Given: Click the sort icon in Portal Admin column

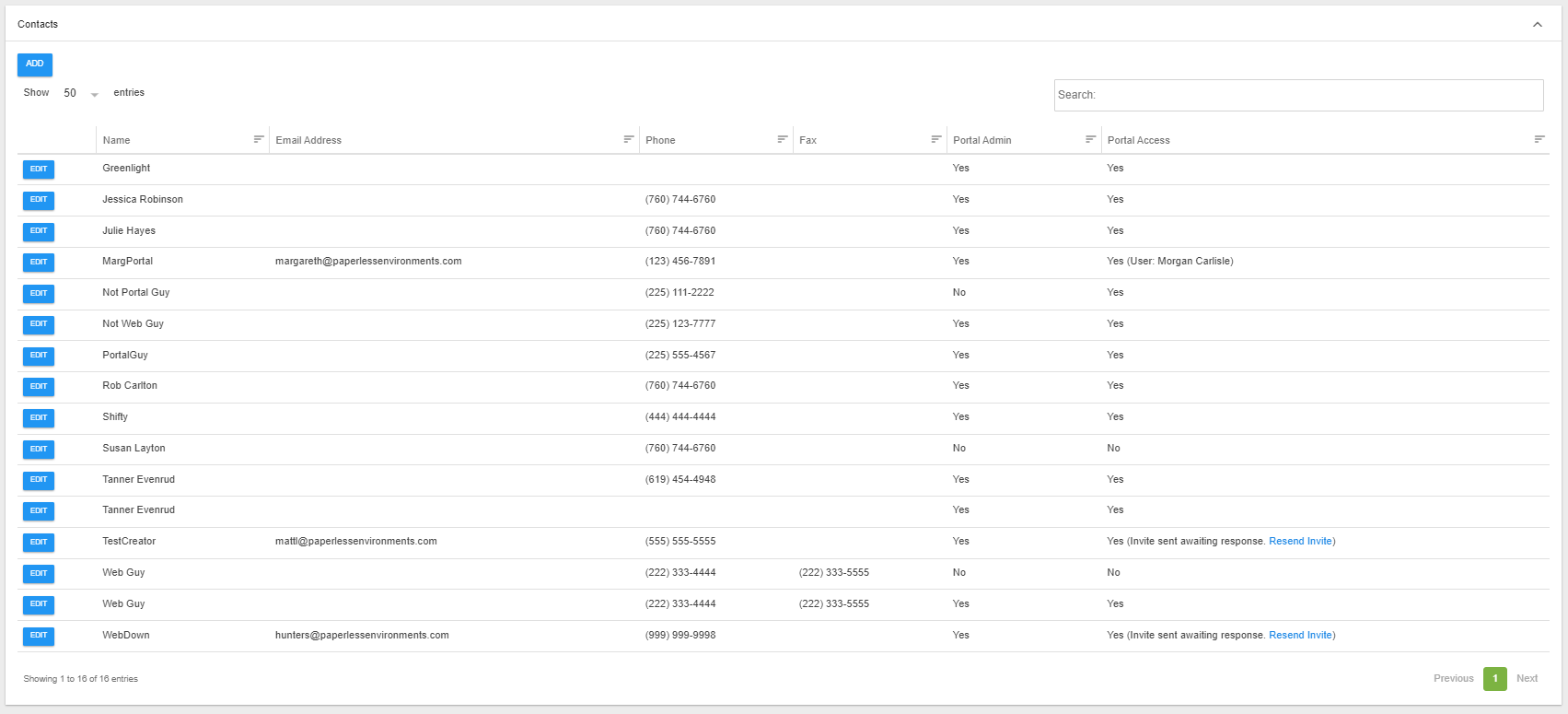Looking at the screenshot, I should pos(1091,139).
